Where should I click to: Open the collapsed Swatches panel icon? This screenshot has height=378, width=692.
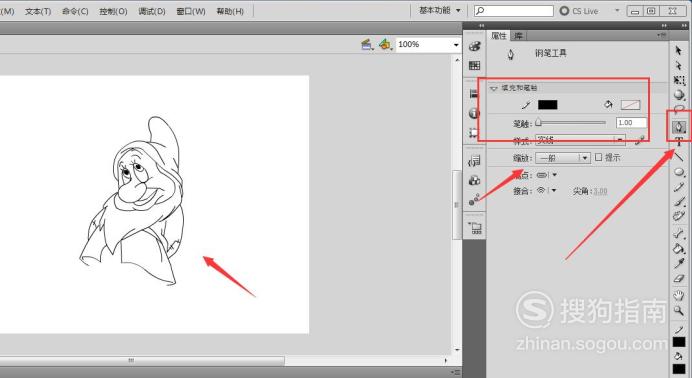coord(474,66)
